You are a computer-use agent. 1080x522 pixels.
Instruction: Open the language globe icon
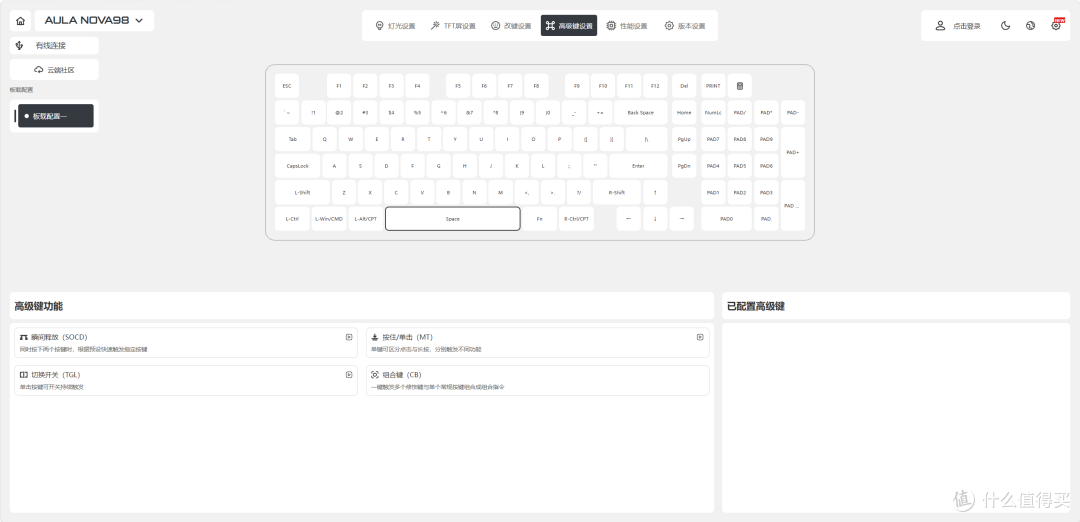pyautogui.click(x=1030, y=25)
